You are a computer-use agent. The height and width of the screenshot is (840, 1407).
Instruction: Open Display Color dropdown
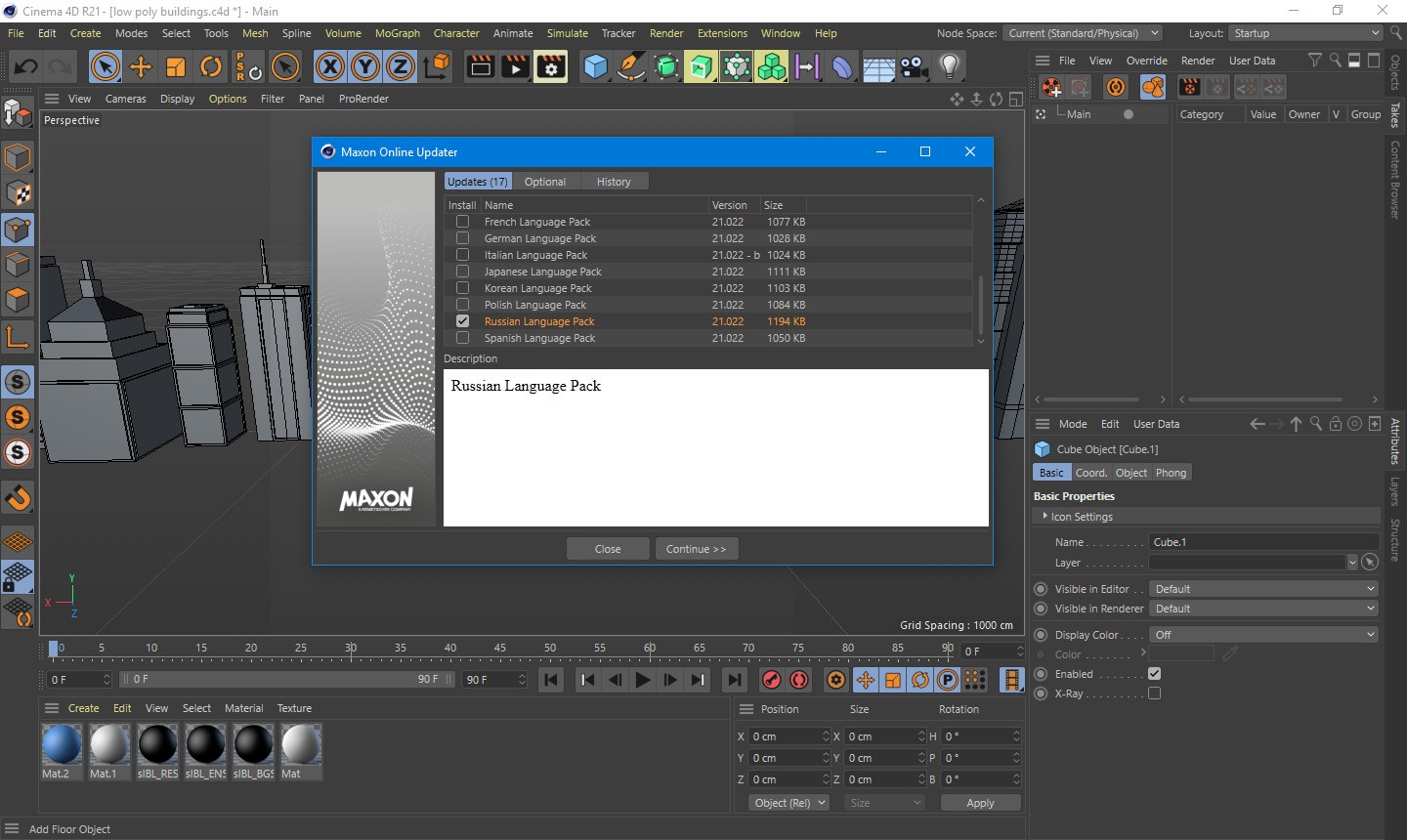point(1263,635)
